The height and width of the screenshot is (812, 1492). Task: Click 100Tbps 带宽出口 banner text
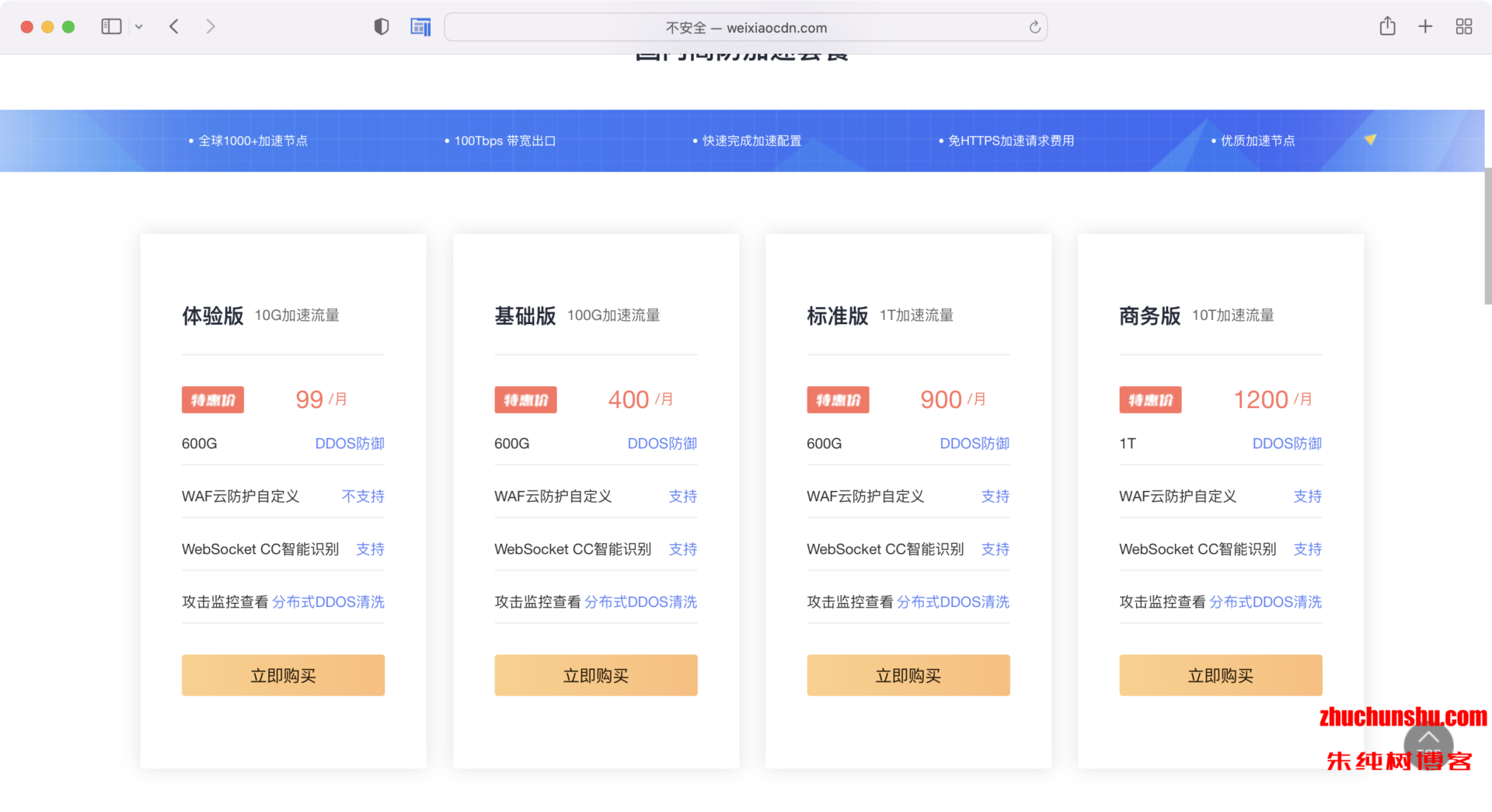pyautogui.click(x=505, y=141)
